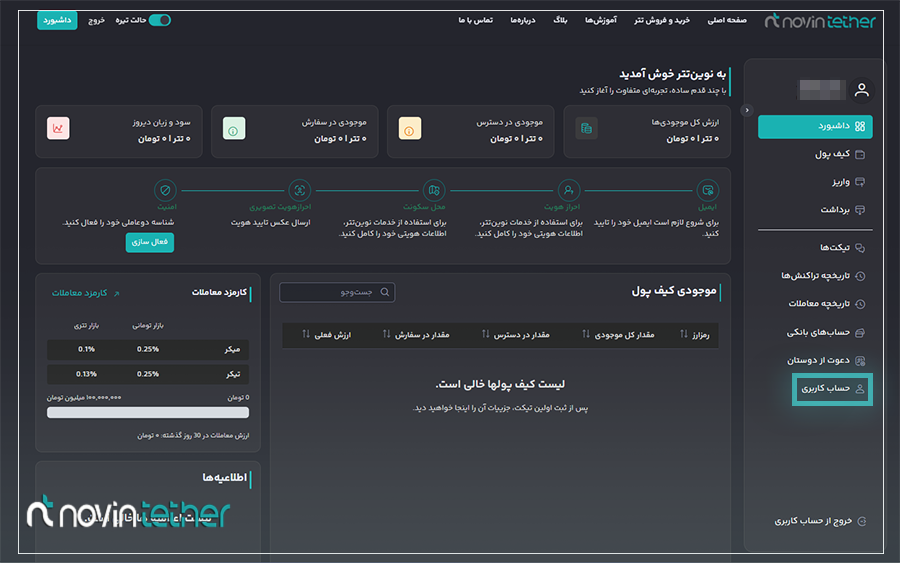Open بلاگ in top navigation
This screenshot has height=563, width=900.
pos(560,20)
